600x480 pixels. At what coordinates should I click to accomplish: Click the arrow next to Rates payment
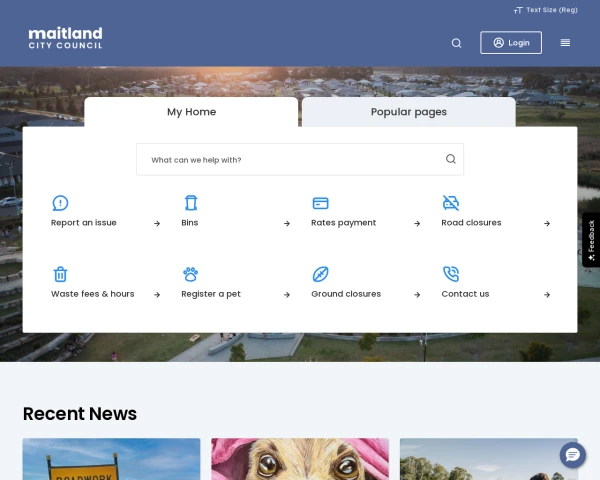(417, 223)
